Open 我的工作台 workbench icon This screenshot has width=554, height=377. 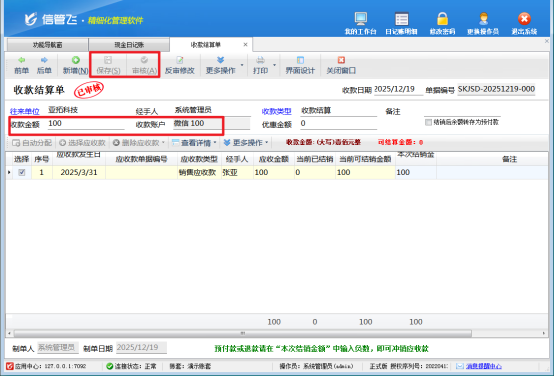tap(360, 18)
